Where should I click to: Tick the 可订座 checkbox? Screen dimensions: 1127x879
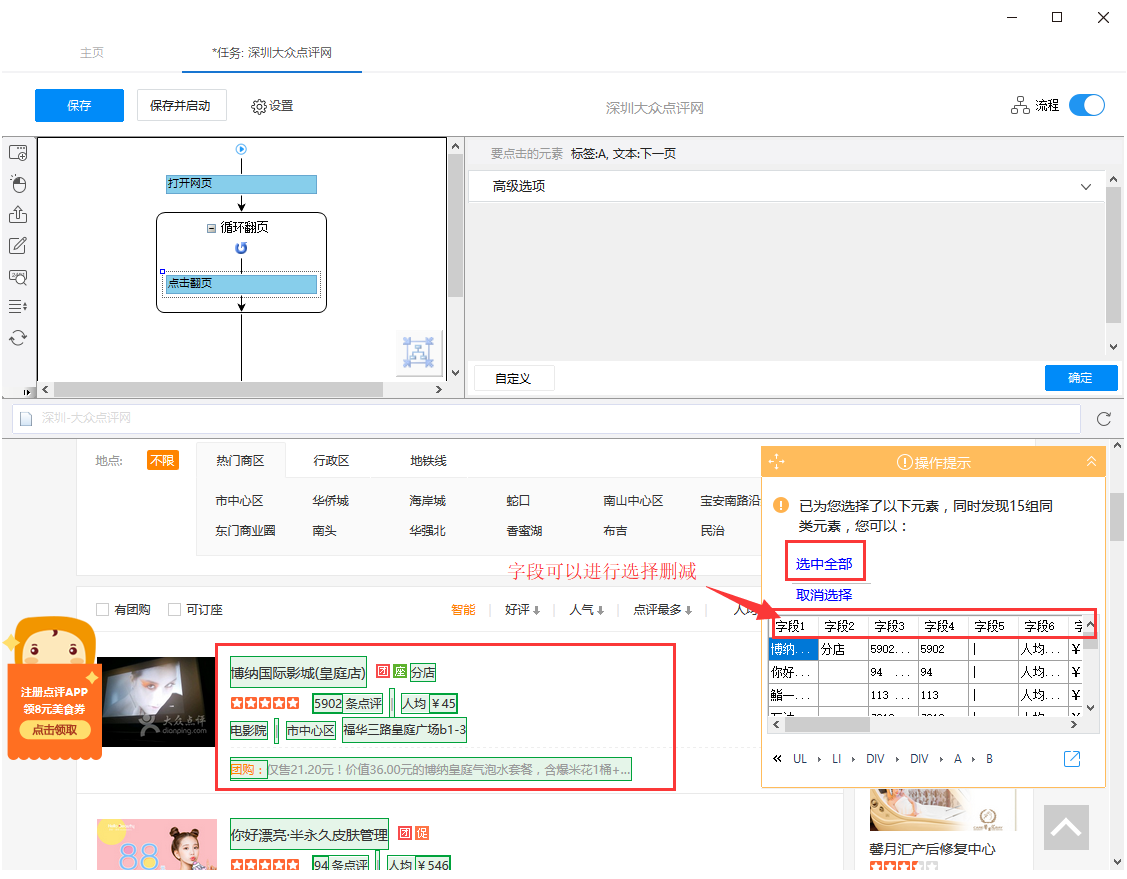click(x=175, y=610)
